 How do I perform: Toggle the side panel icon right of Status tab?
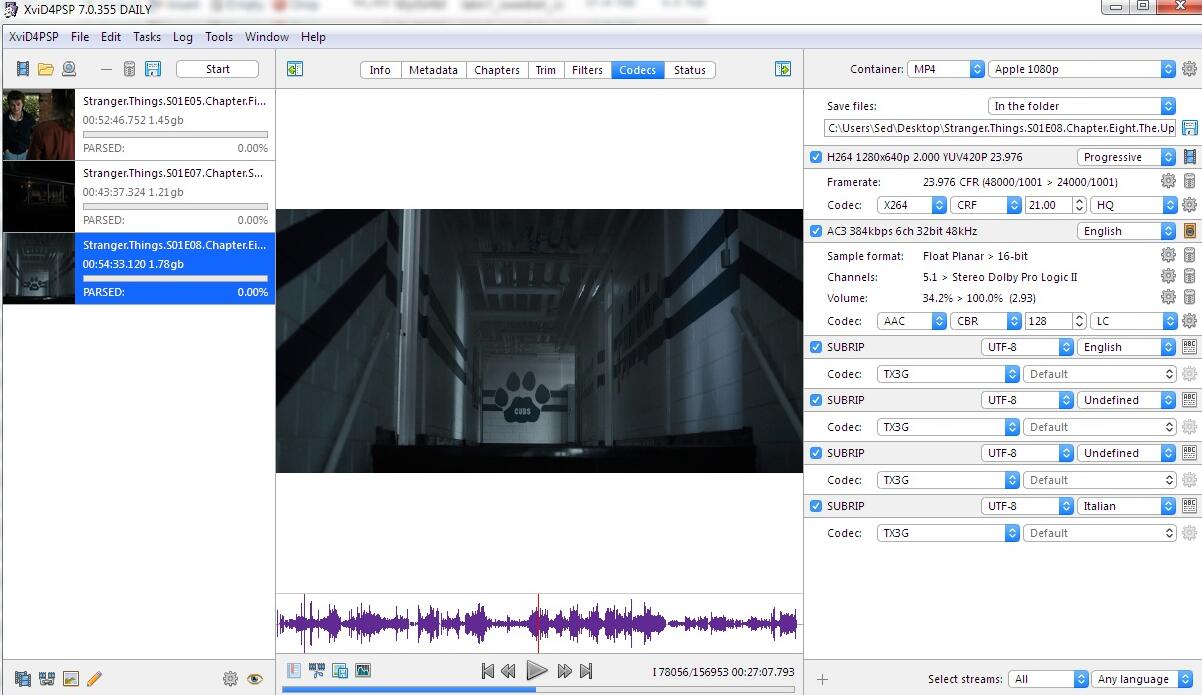[x=783, y=69]
